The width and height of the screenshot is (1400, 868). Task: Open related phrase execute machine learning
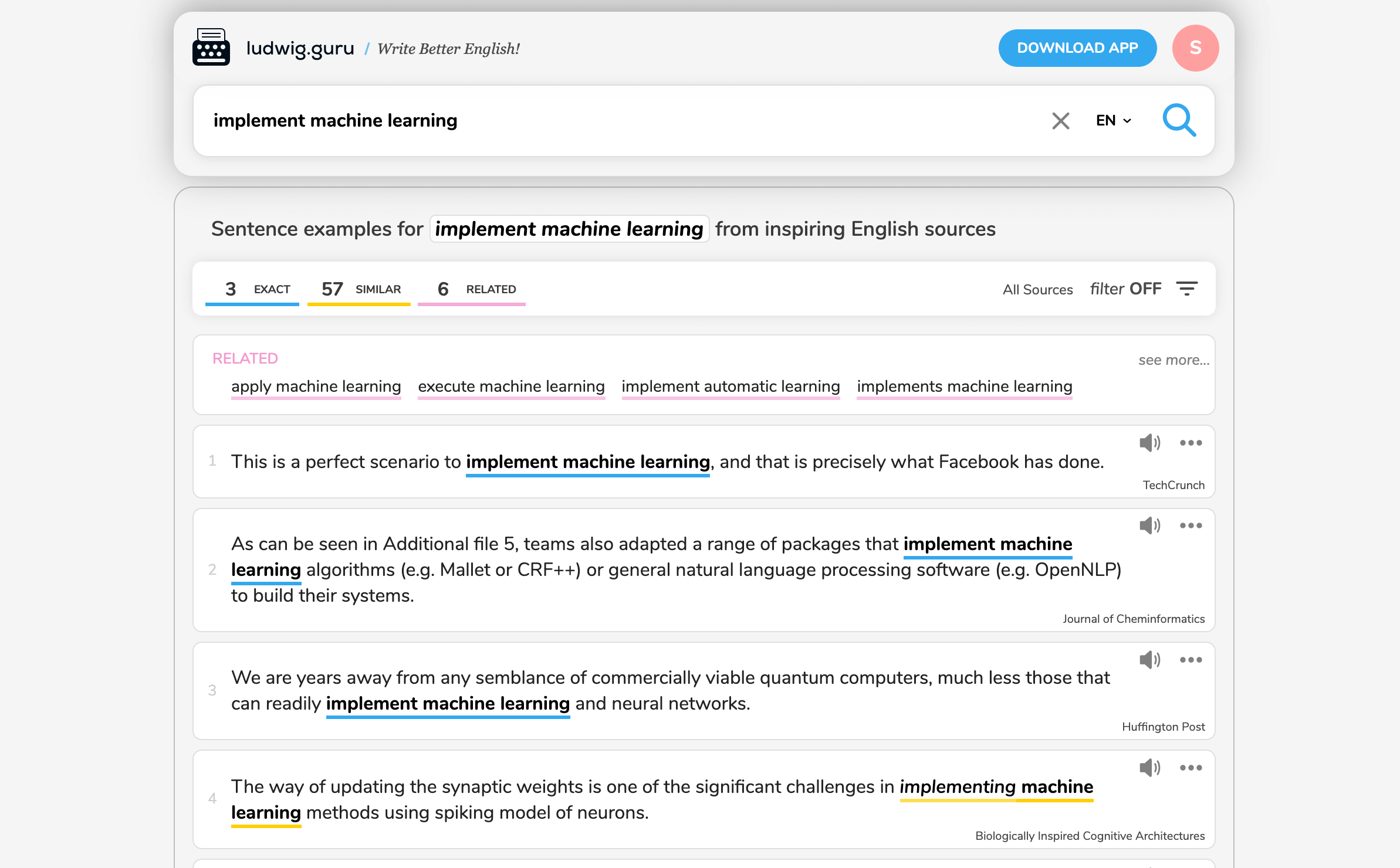(x=512, y=387)
